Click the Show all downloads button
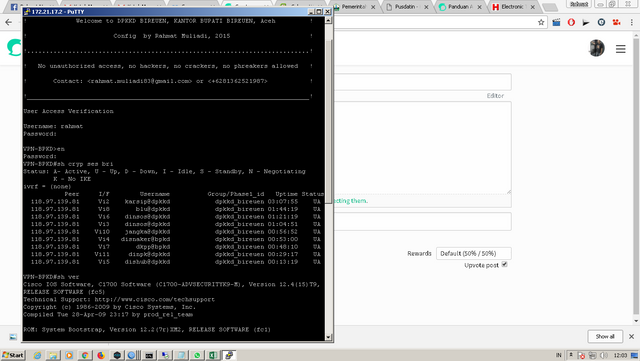The image size is (640, 361). point(605,336)
